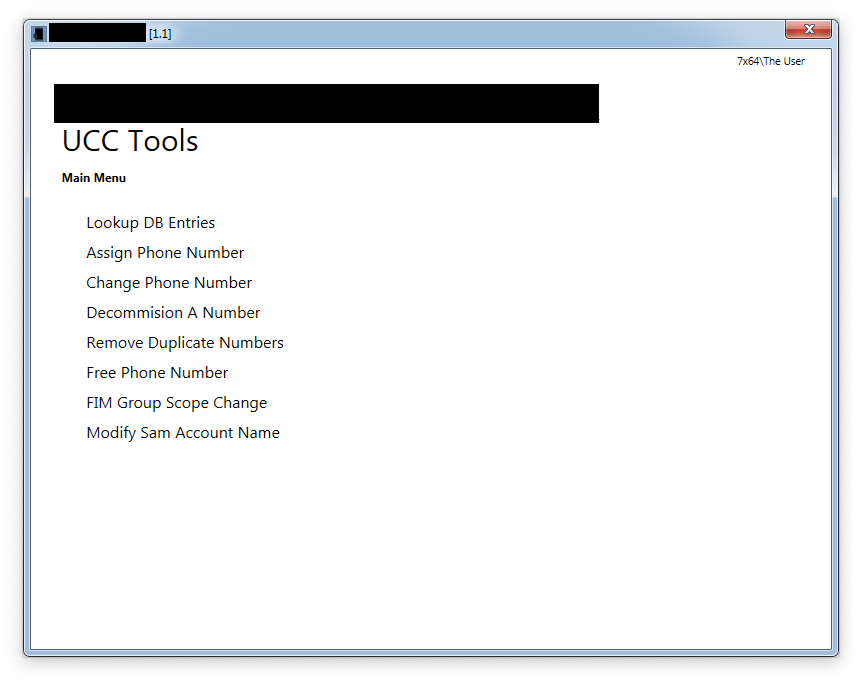862x684 pixels.
Task: Close the window with red X button
Action: 808,30
